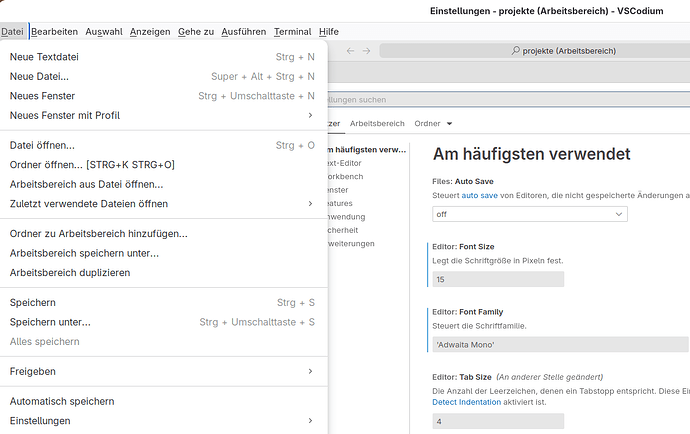Click the settings search field
690x434 pixels.
pyautogui.click(x=508, y=99)
